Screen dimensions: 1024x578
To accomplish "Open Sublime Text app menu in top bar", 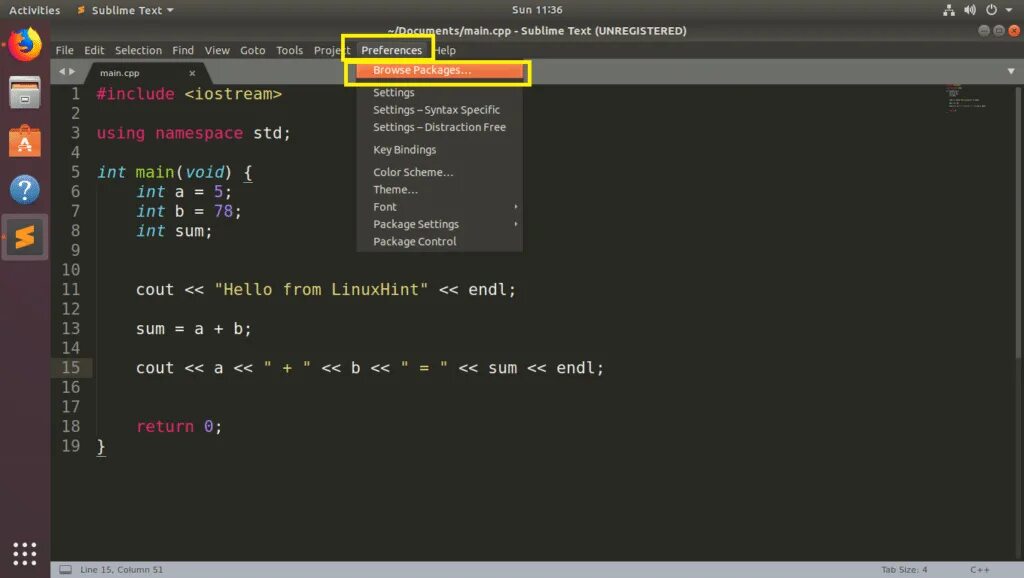I will [x=127, y=10].
